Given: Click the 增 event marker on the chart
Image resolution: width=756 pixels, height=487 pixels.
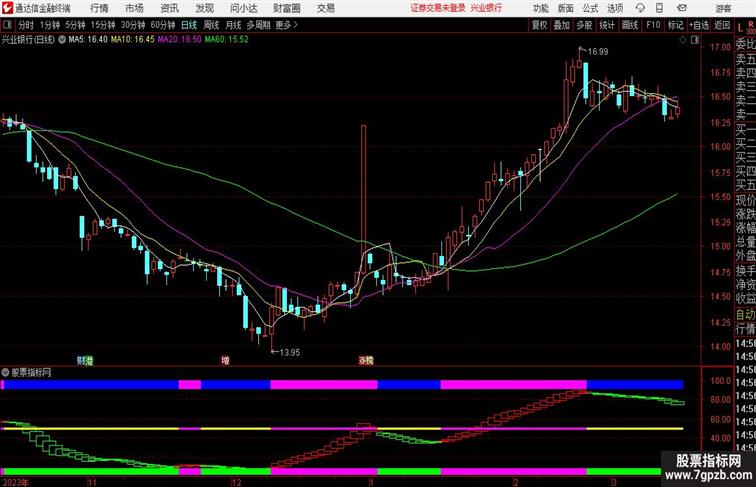Looking at the screenshot, I should click(225, 360).
